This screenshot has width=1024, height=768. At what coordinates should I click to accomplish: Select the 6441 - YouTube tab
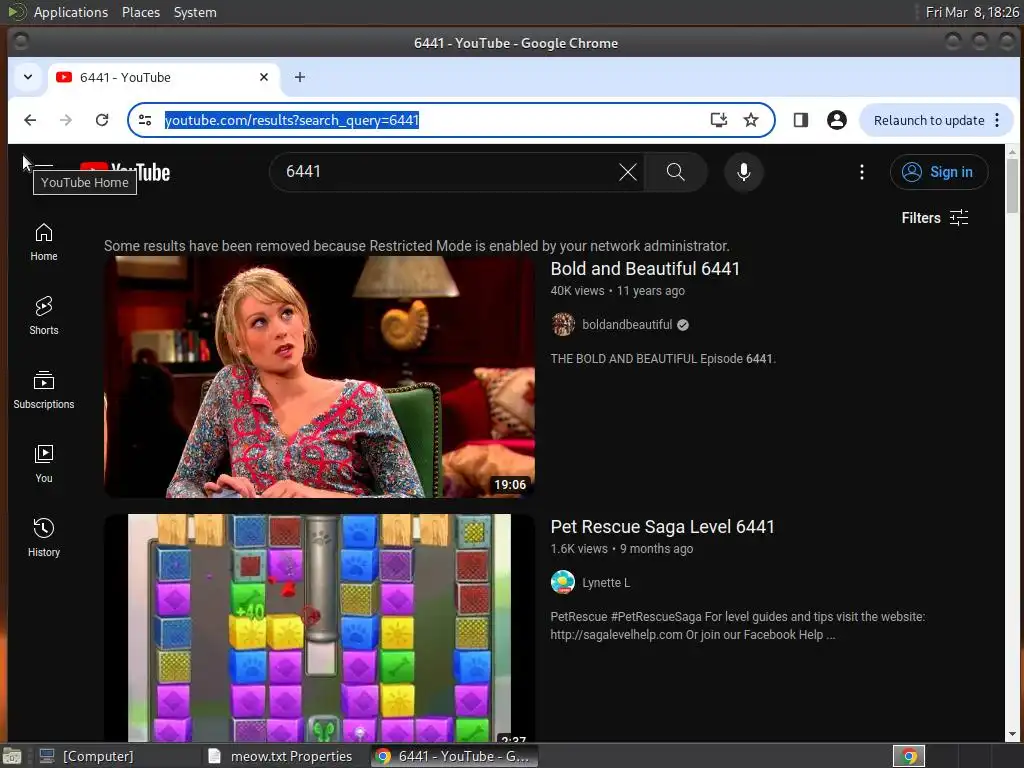coord(163,77)
